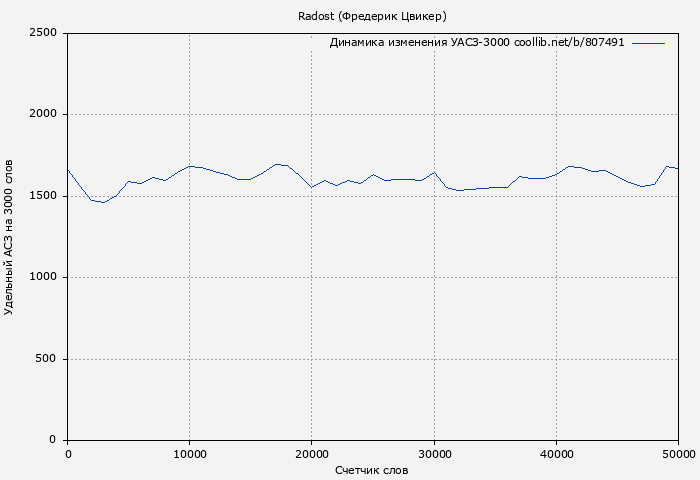Click the blue legend line sample
The width and height of the screenshot is (700, 480).
click(x=648, y=43)
